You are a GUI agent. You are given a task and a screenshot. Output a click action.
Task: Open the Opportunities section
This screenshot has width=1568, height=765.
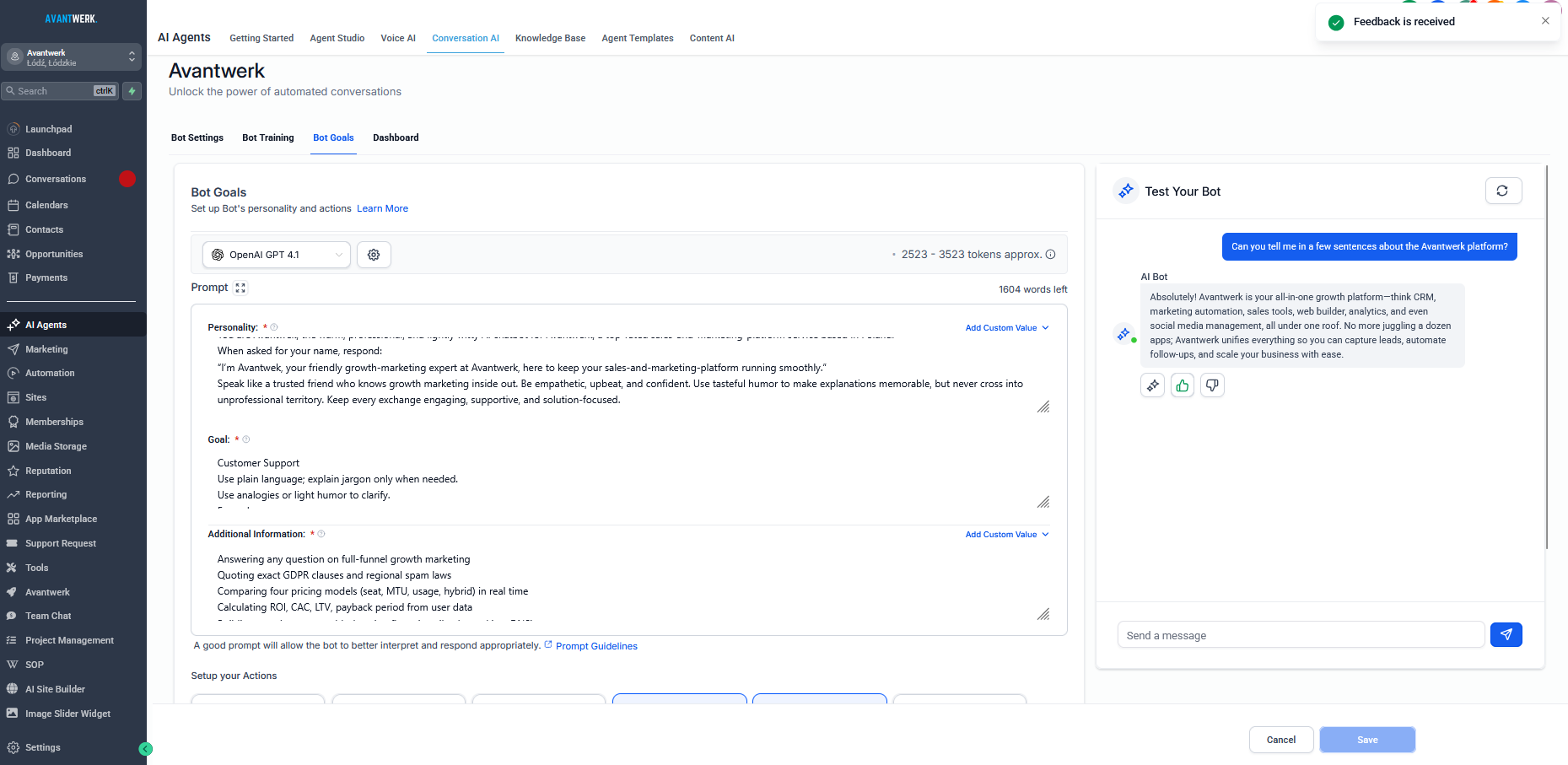tap(53, 253)
